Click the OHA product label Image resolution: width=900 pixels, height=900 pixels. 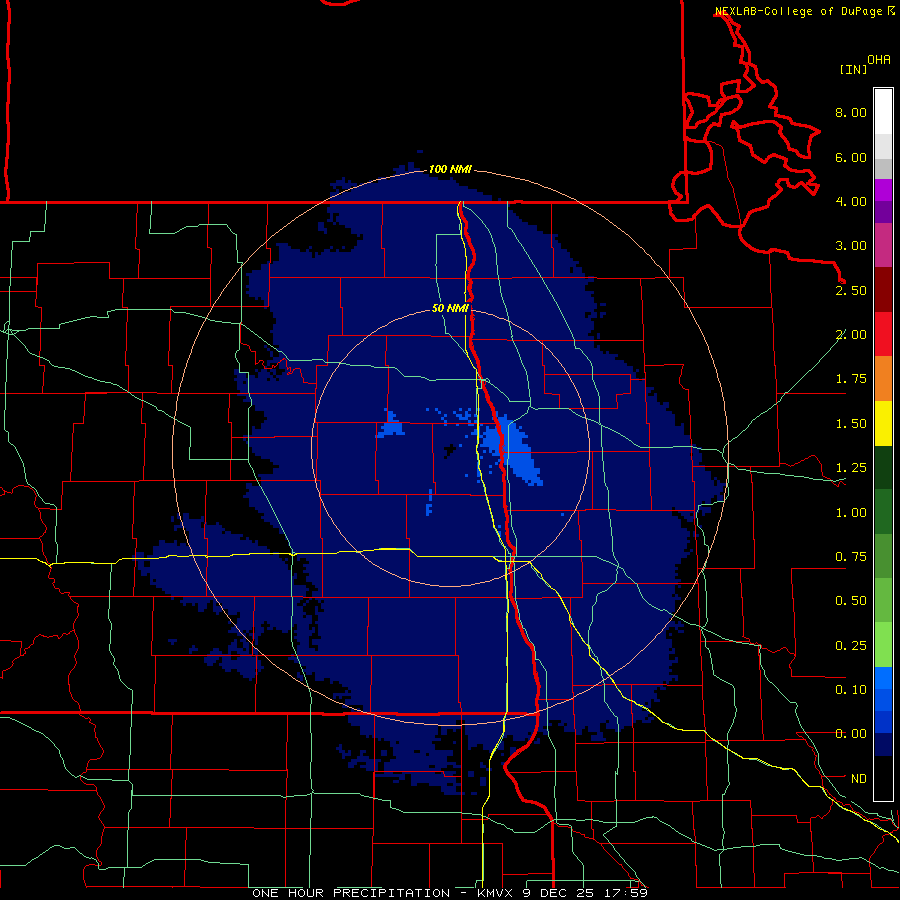879,60
